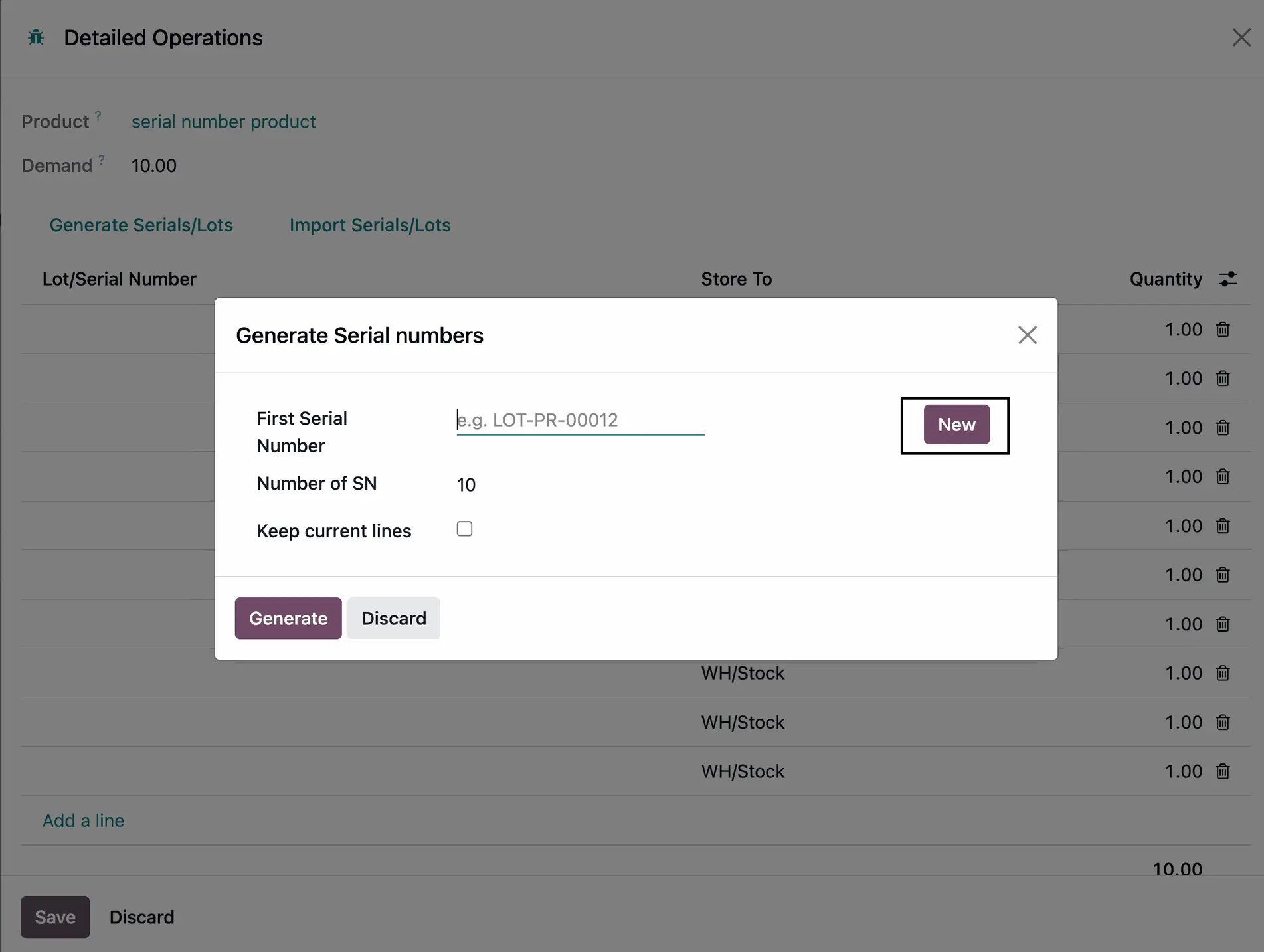Close the Detailed Operations window

(x=1241, y=37)
